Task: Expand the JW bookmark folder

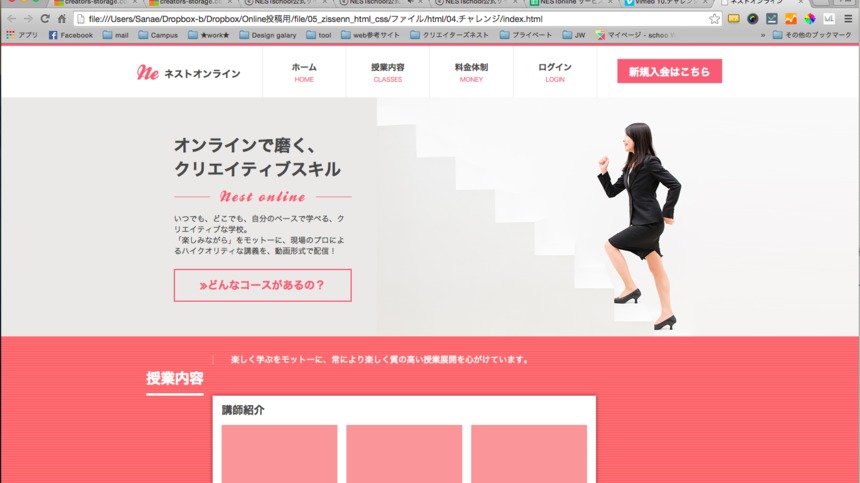Action: coord(574,35)
